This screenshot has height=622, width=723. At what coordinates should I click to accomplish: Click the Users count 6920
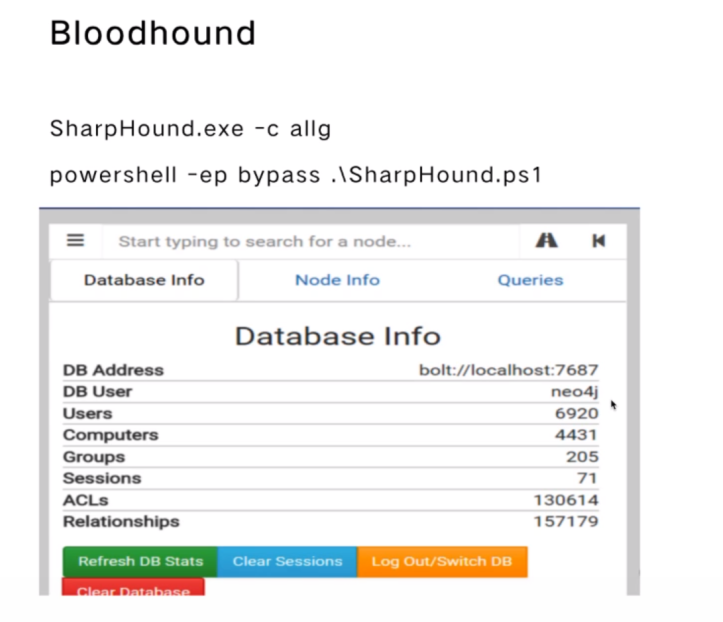[577, 413]
